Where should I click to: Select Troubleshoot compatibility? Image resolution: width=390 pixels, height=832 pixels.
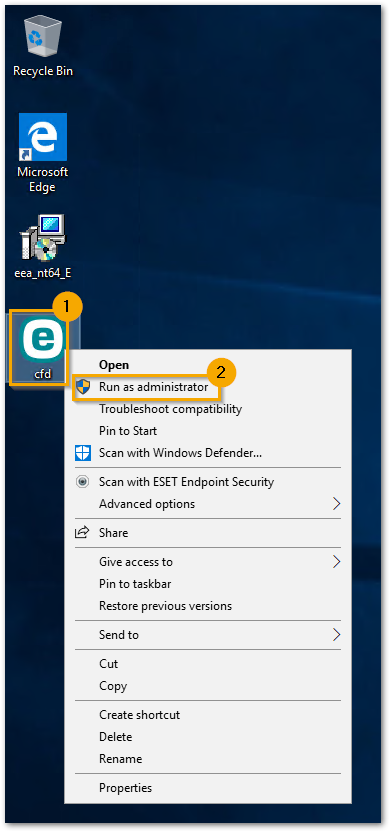208,409
